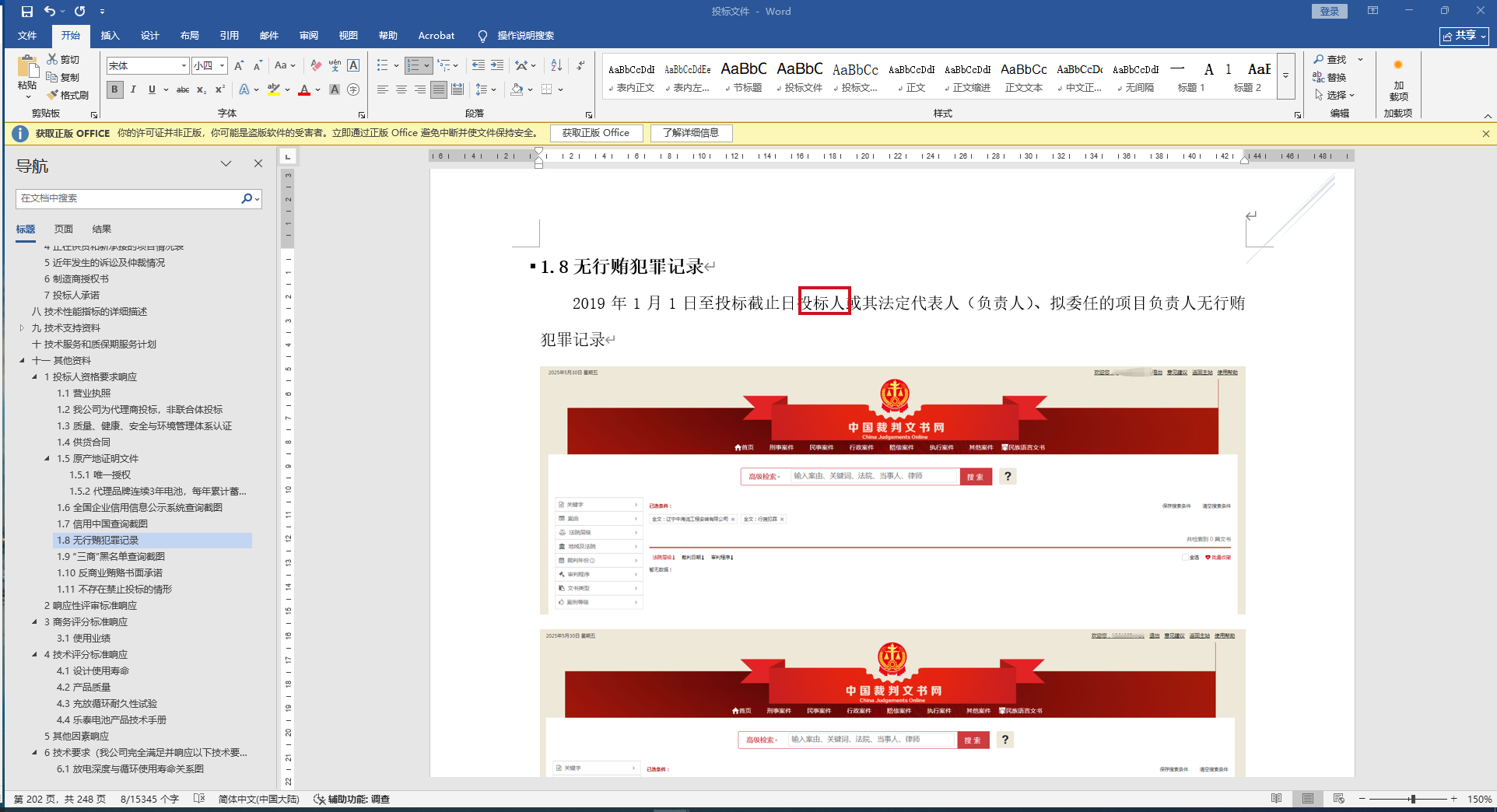Click the 了解详细信息 button

click(691, 133)
